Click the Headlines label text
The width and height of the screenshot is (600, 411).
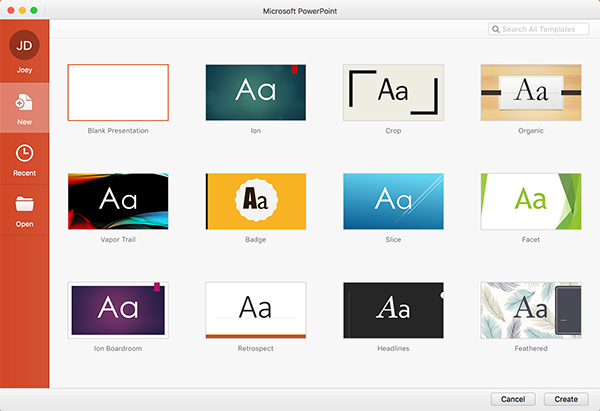393,348
